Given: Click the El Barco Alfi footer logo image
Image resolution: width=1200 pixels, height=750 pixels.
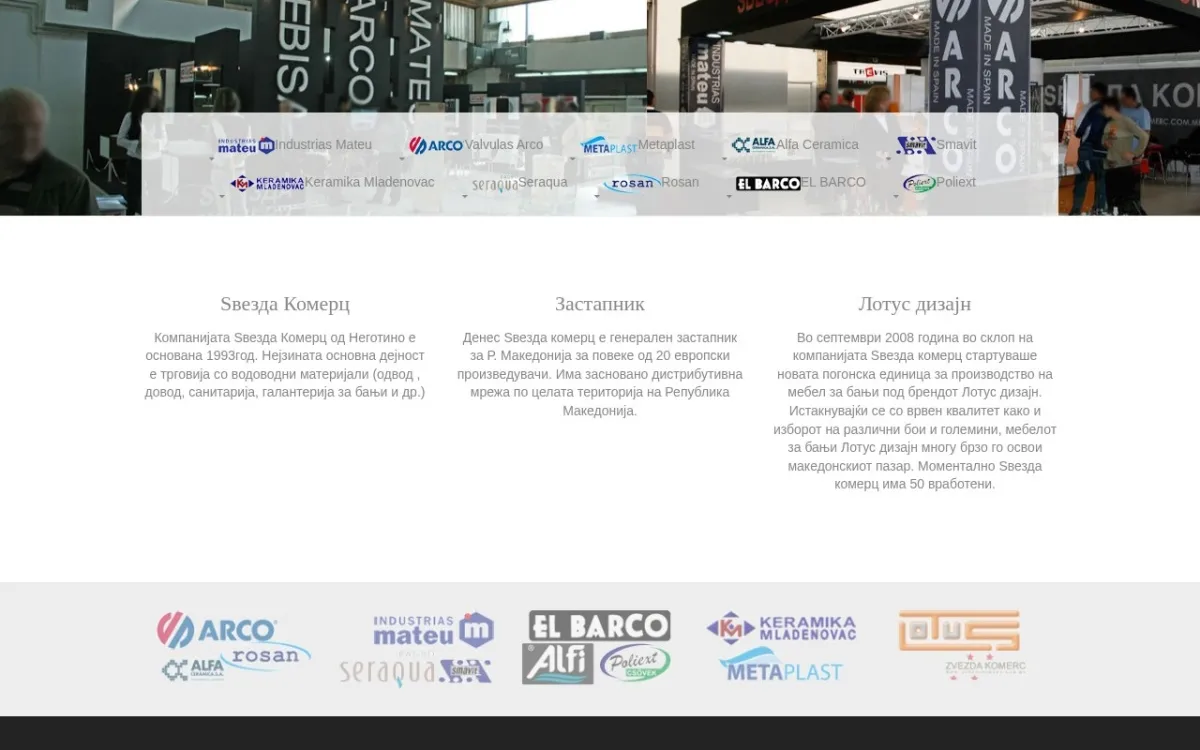Looking at the screenshot, I should click(x=597, y=648).
